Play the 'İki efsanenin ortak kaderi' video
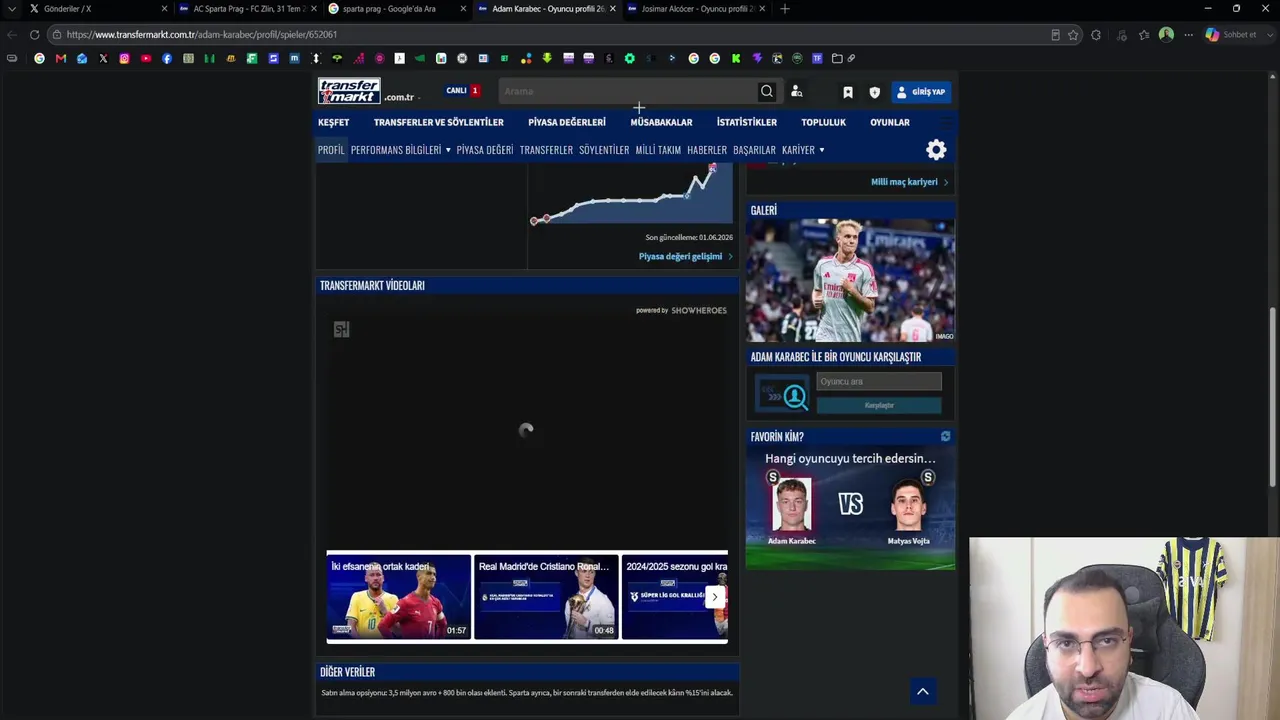This screenshot has width=1280, height=720. [399, 597]
